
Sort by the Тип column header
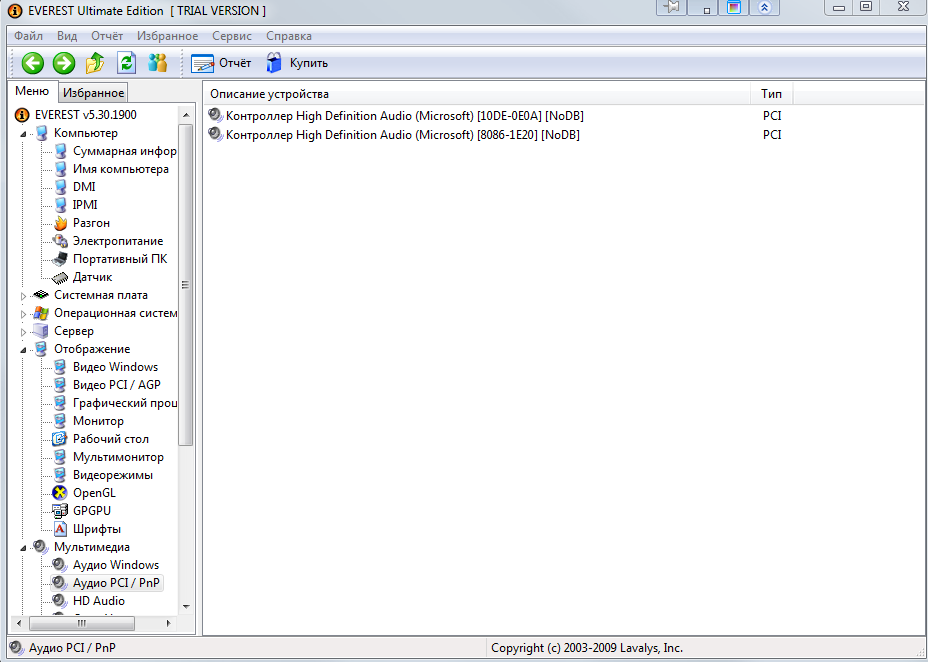771,94
